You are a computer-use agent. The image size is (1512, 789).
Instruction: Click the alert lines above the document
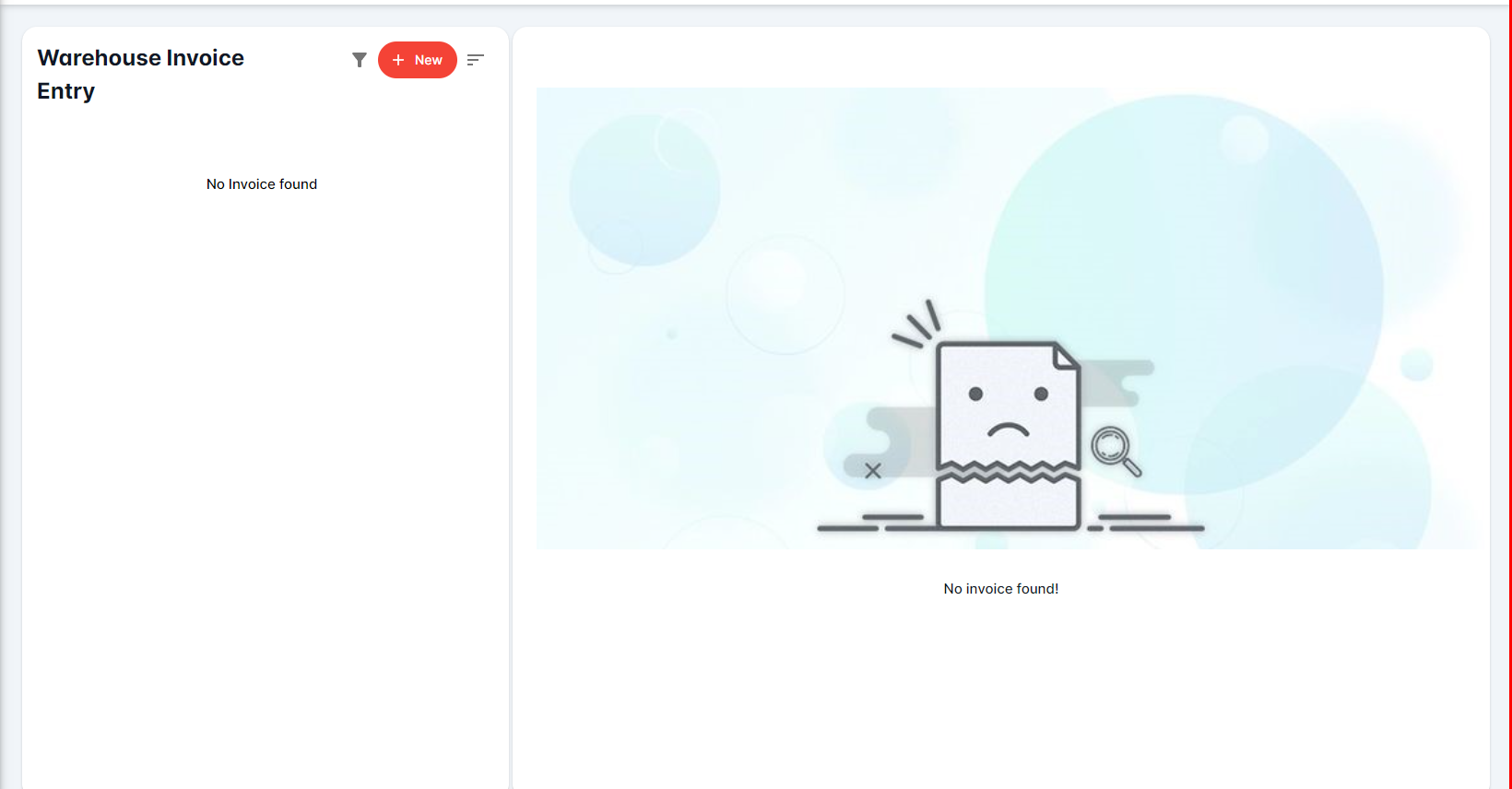[x=917, y=325]
